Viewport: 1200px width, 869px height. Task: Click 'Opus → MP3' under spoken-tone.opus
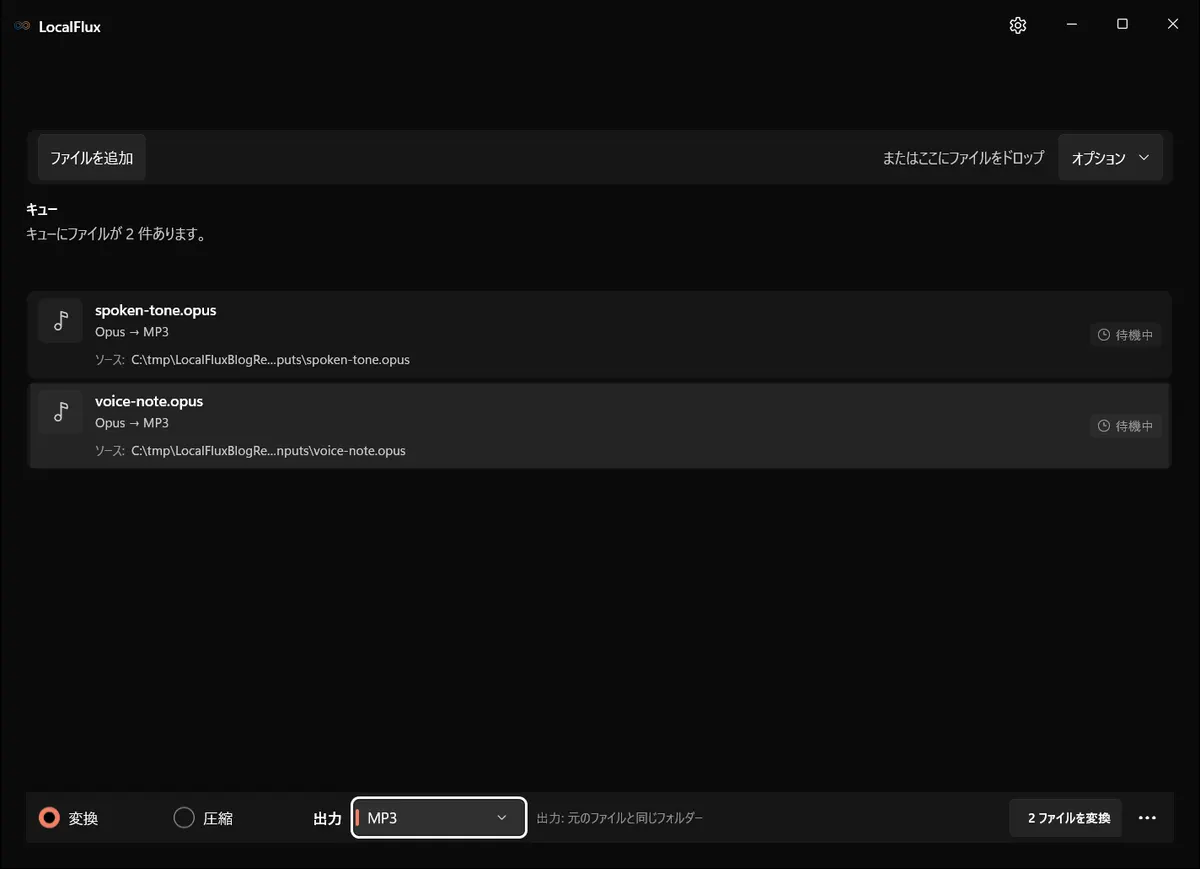pos(133,332)
